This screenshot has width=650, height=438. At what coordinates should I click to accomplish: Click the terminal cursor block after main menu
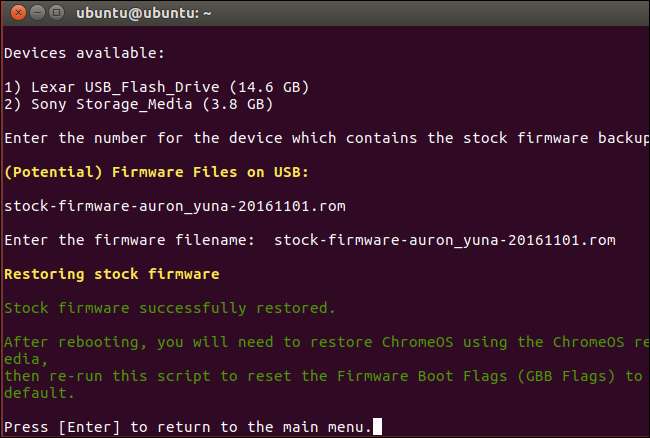[377, 427]
